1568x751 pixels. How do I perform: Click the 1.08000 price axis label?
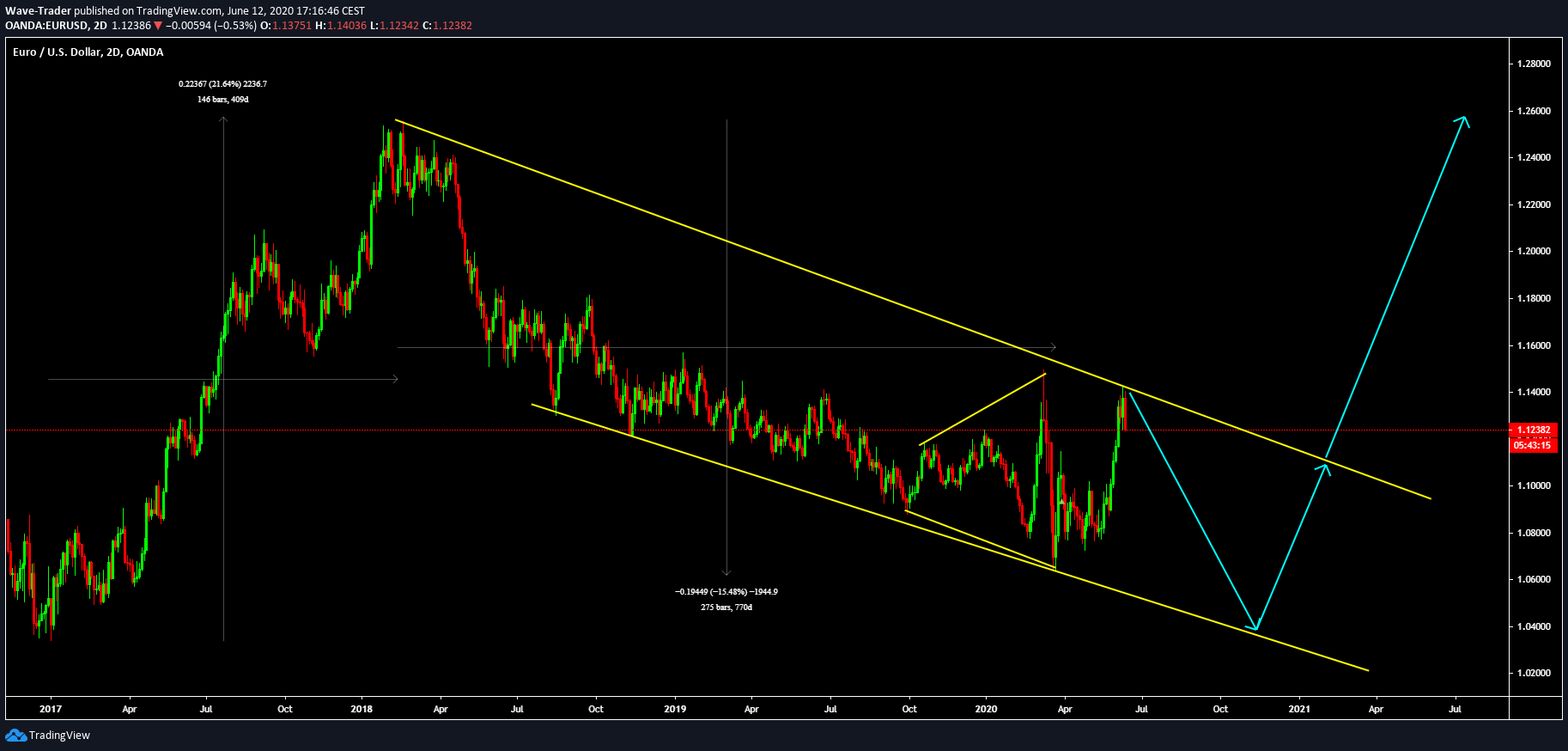tap(1534, 533)
